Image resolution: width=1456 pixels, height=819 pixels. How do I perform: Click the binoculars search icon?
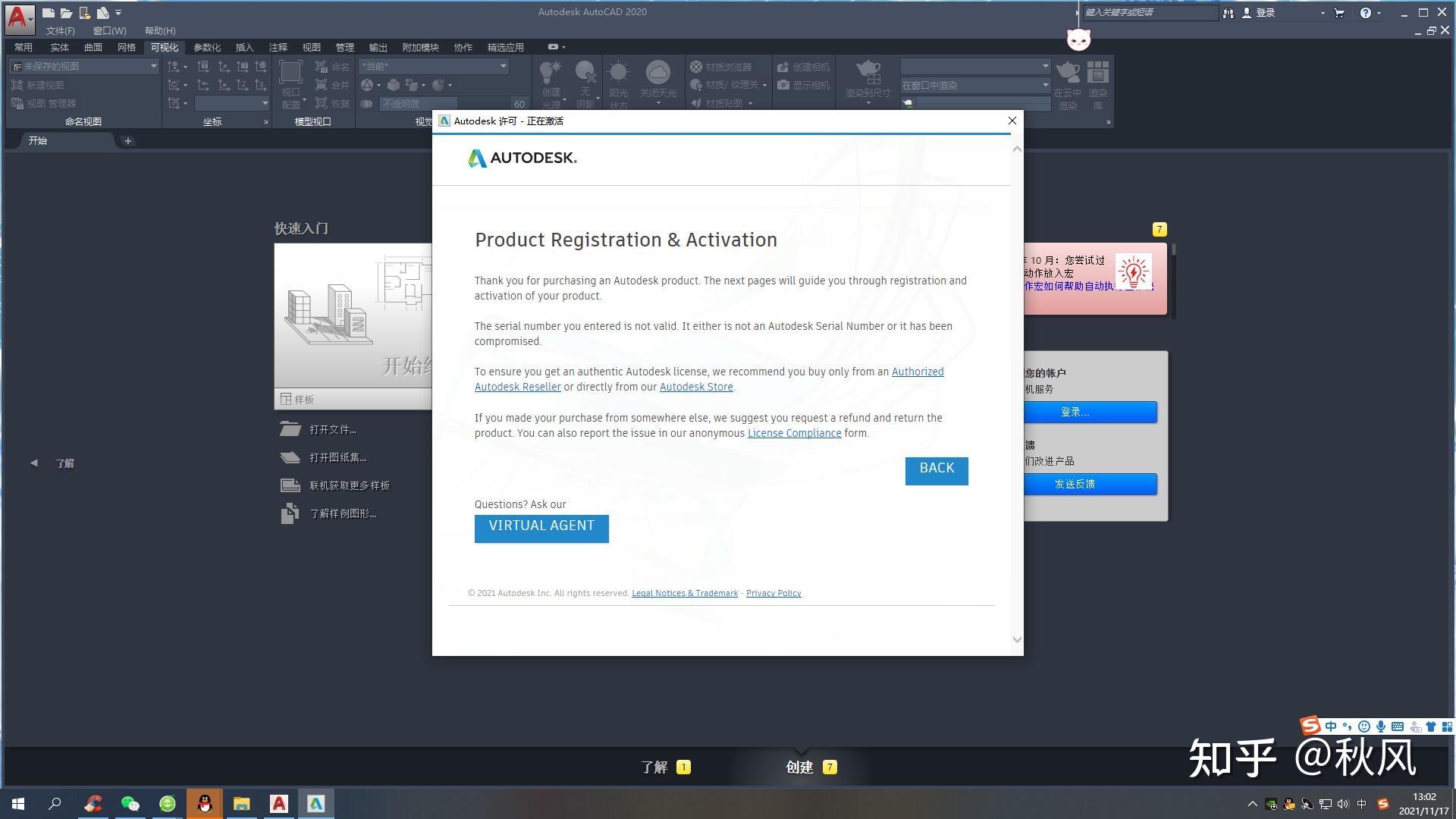[1228, 13]
